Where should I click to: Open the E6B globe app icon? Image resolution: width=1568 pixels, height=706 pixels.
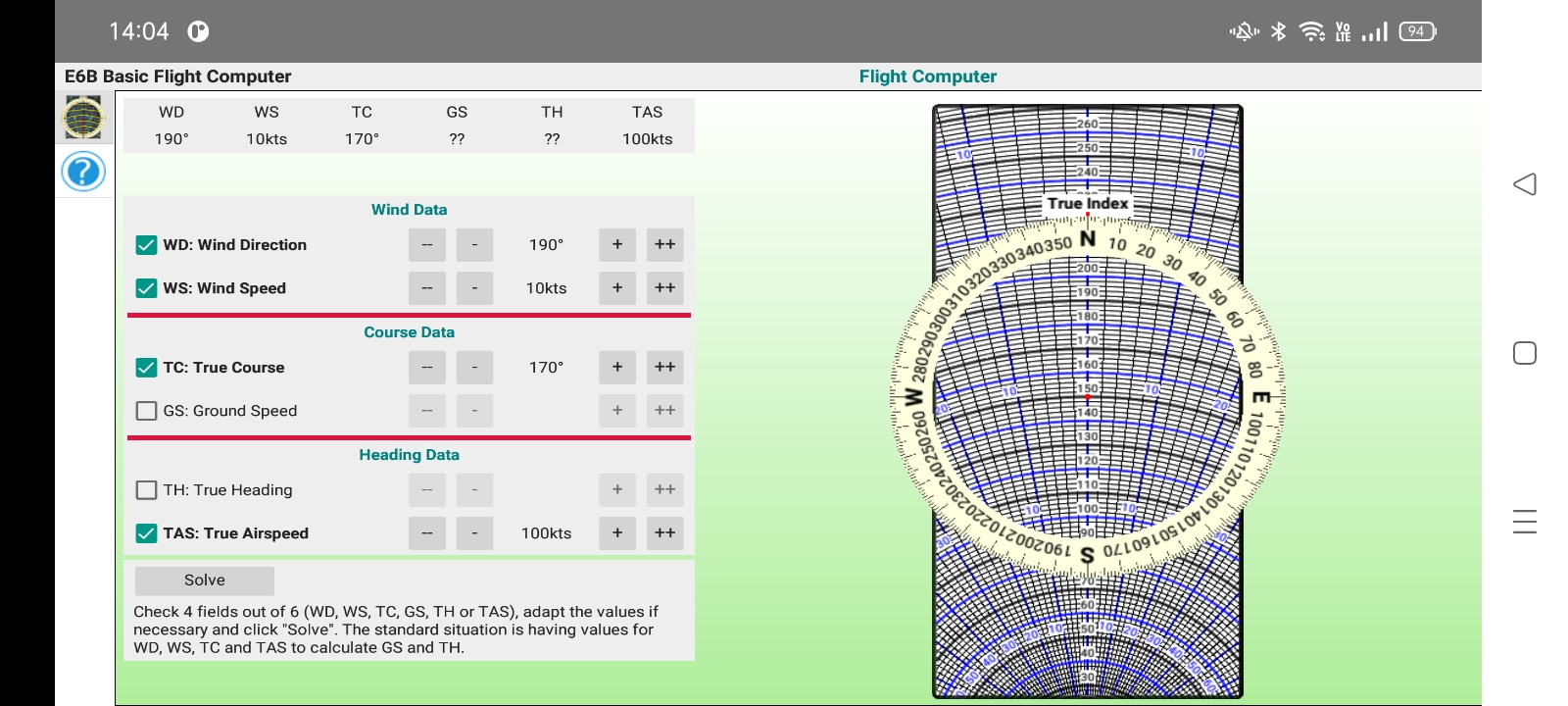tap(83, 118)
